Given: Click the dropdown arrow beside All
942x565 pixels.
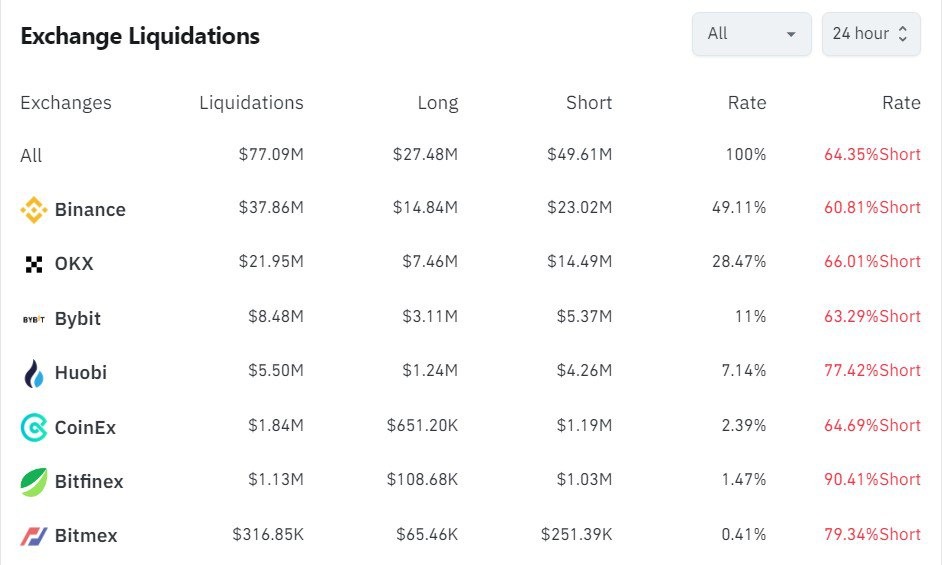Looking at the screenshot, I should pyautogui.click(x=791, y=34).
